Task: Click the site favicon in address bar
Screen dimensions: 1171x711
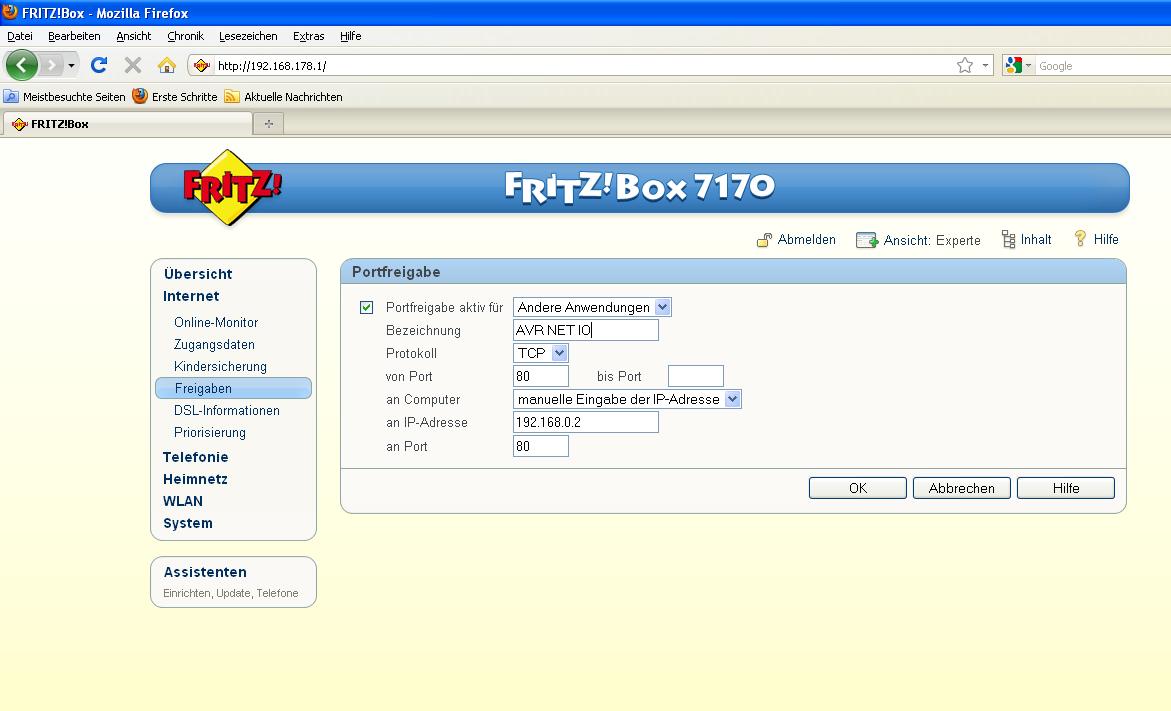Action: coord(202,66)
